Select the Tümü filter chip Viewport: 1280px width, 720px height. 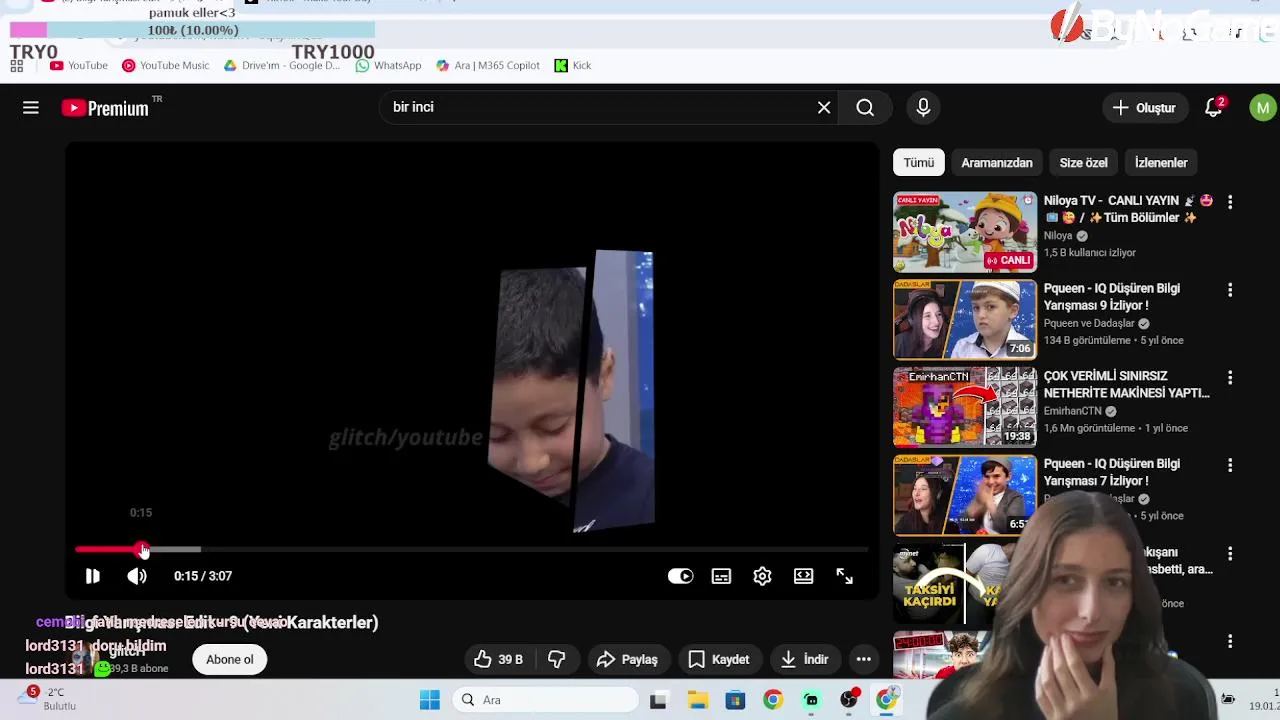tap(918, 163)
